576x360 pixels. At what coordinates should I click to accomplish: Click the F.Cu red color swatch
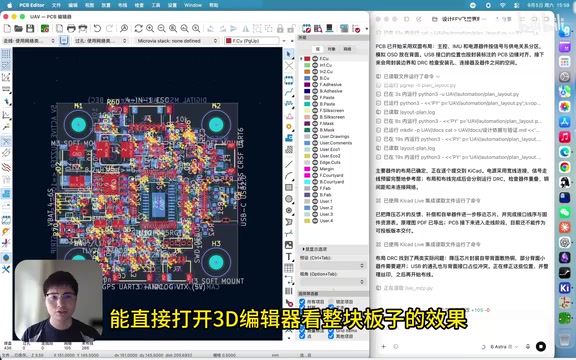307,59
